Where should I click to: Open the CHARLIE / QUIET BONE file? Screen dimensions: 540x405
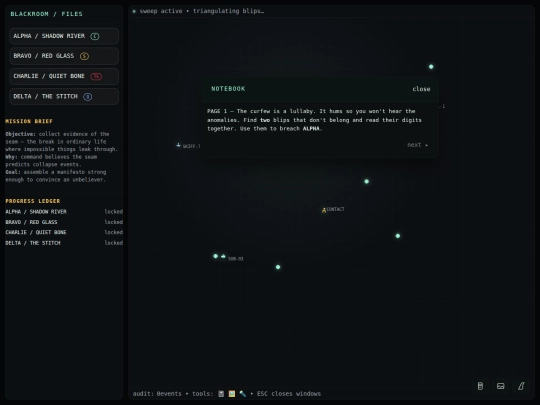click(x=64, y=76)
